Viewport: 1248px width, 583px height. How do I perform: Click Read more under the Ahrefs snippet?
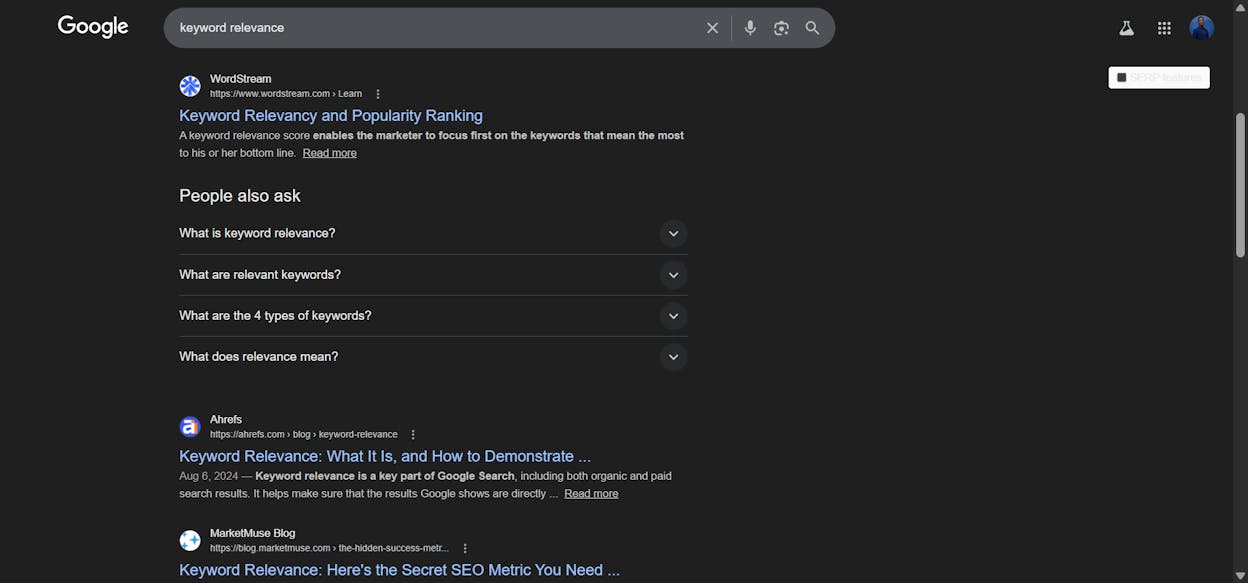point(591,494)
